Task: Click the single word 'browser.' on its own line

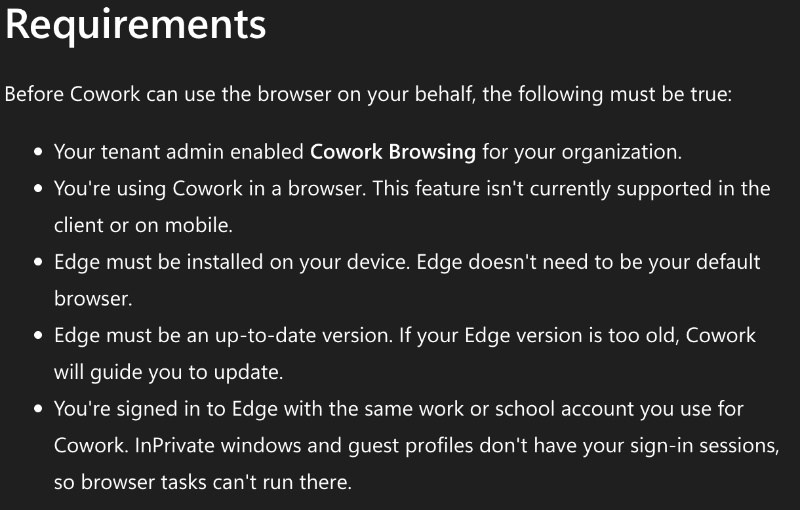Action: [x=93, y=299]
